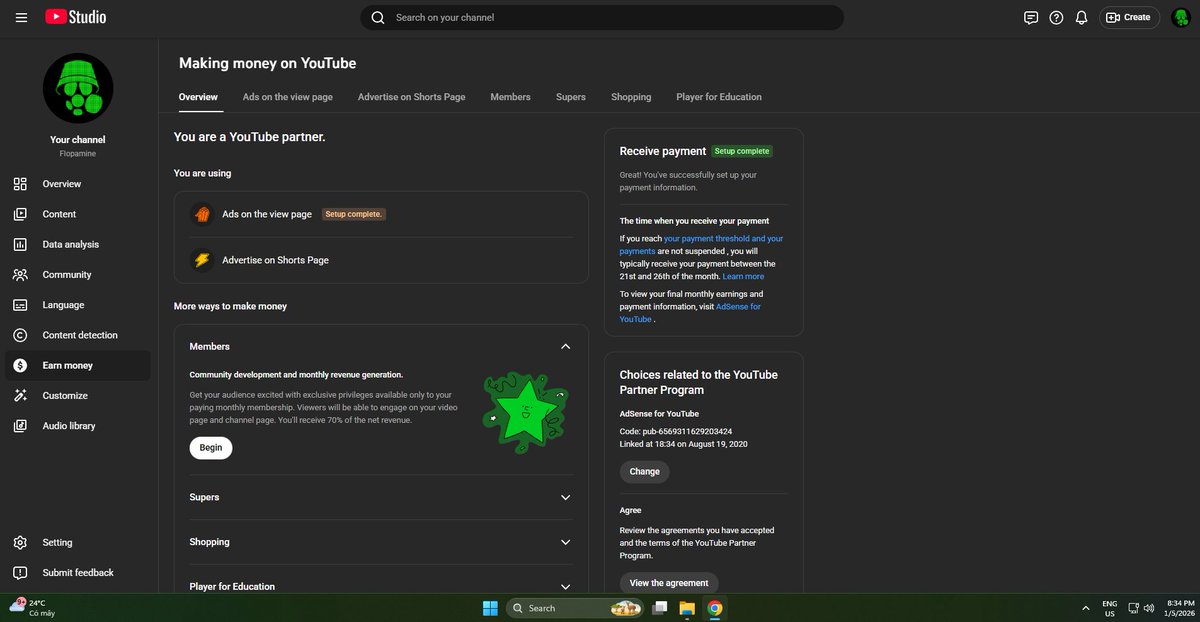The image size is (1200, 622).
Task: Open the notifications bell
Action: [x=1081, y=17]
